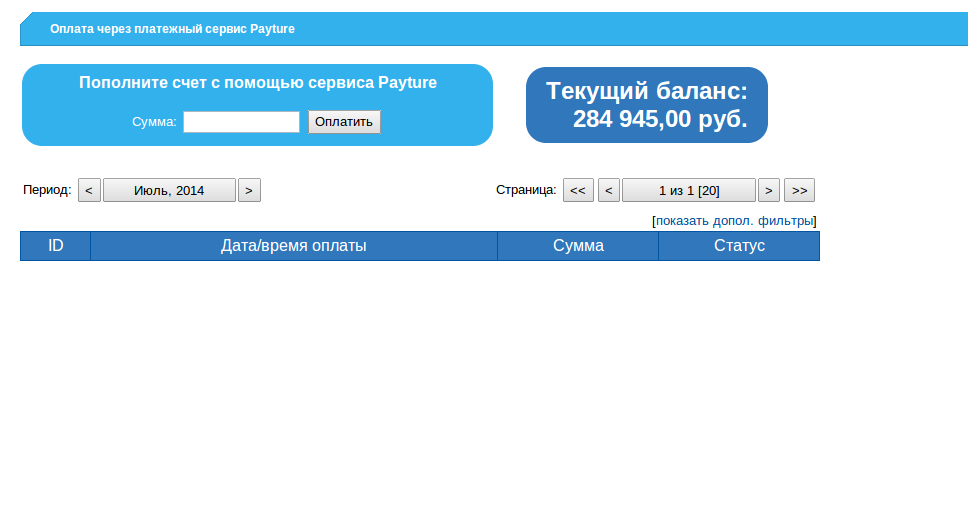Sort by Дата/время оплаты column header
The image size is (968, 518).
[293, 246]
